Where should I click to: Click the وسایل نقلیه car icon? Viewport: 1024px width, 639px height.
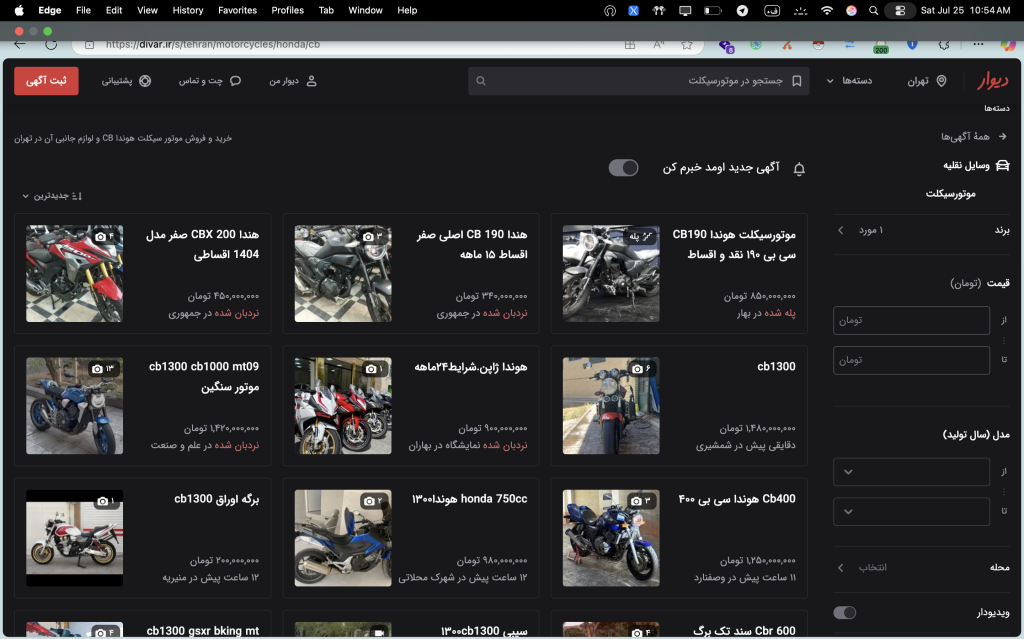(x=1002, y=166)
